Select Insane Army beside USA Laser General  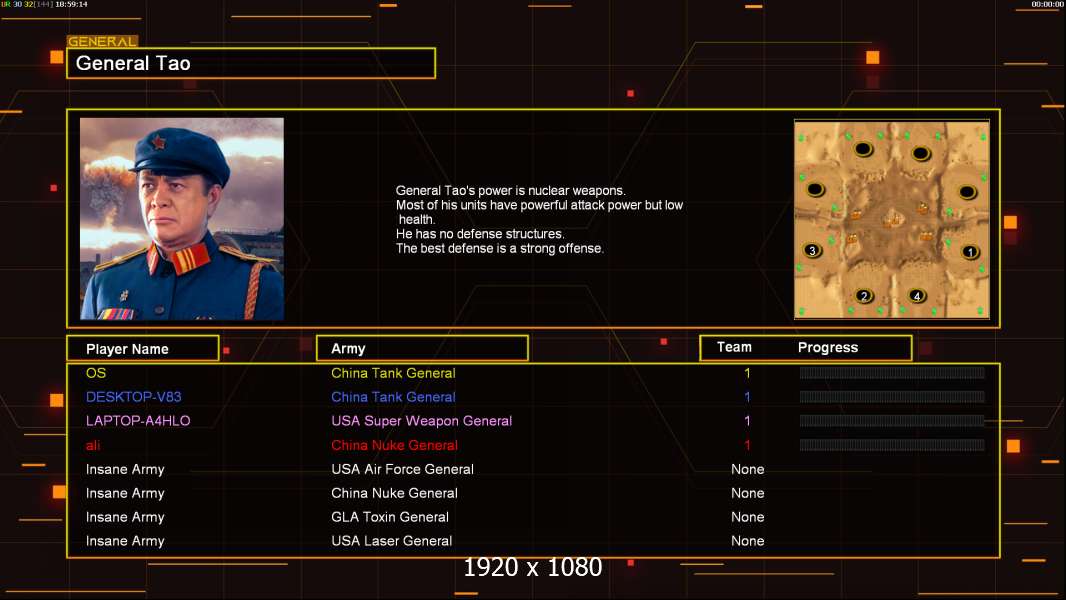(125, 542)
